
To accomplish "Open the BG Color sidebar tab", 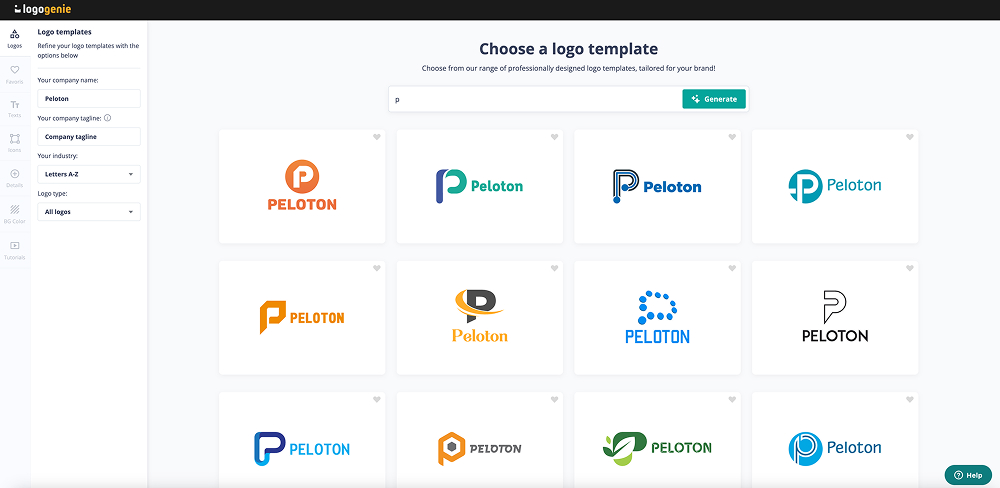I will tap(15, 214).
